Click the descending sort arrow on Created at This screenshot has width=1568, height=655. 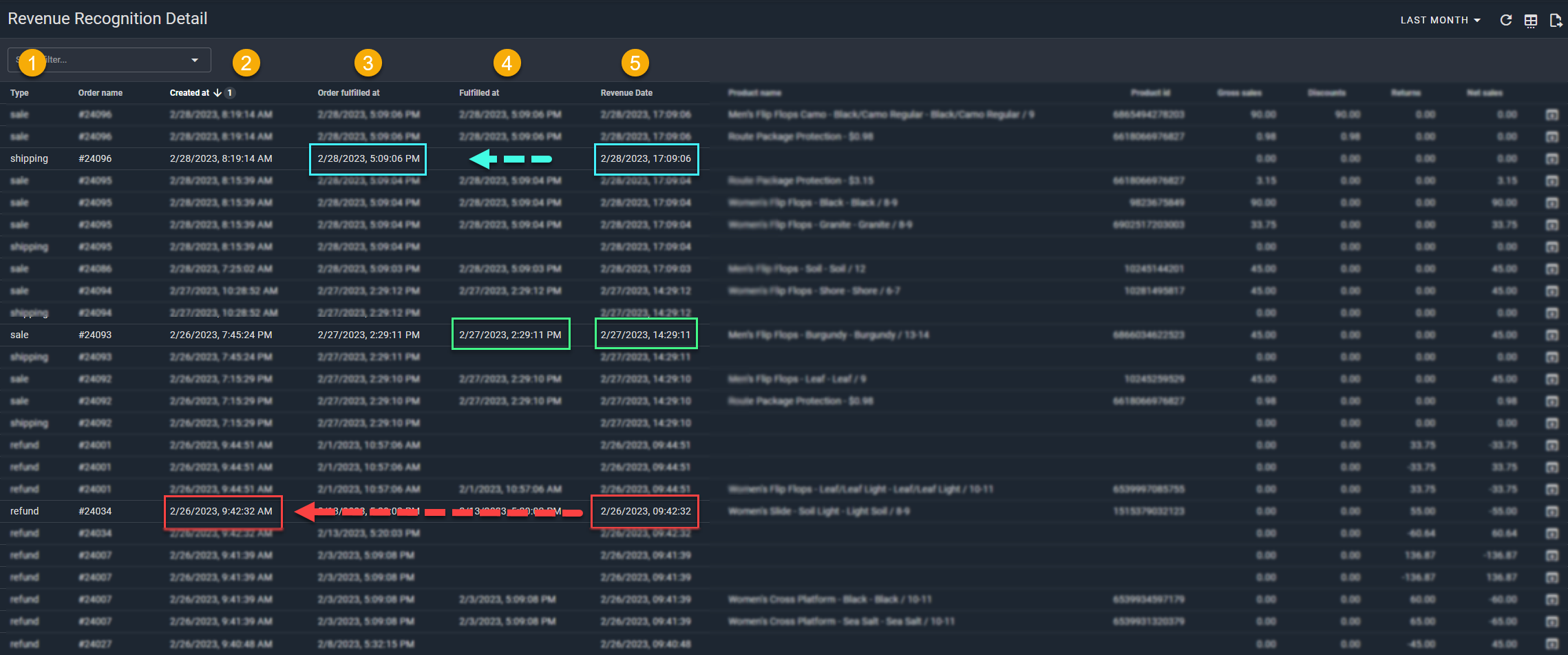coord(218,93)
